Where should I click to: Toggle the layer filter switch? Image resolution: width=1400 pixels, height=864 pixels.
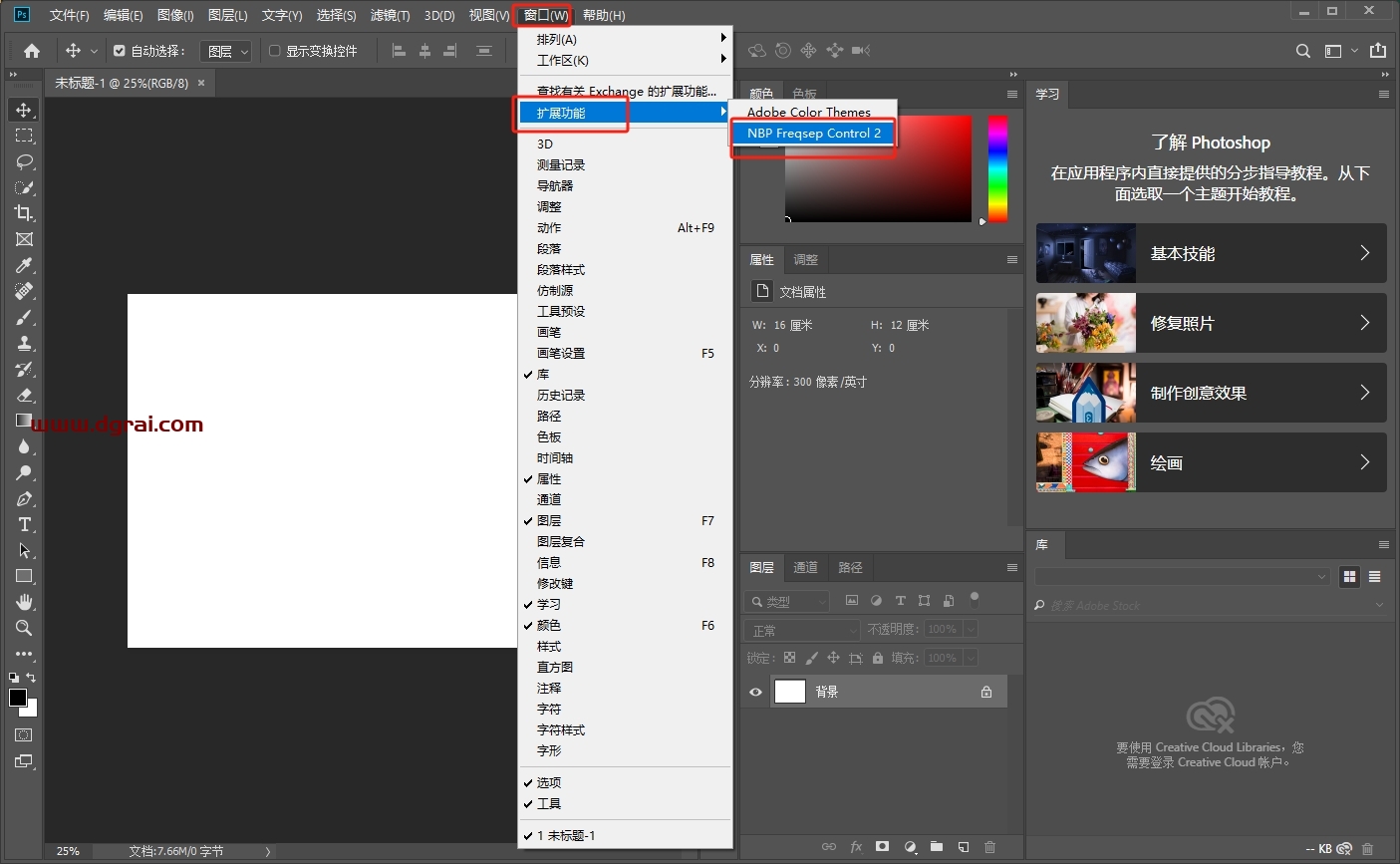(x=975, y=600)
